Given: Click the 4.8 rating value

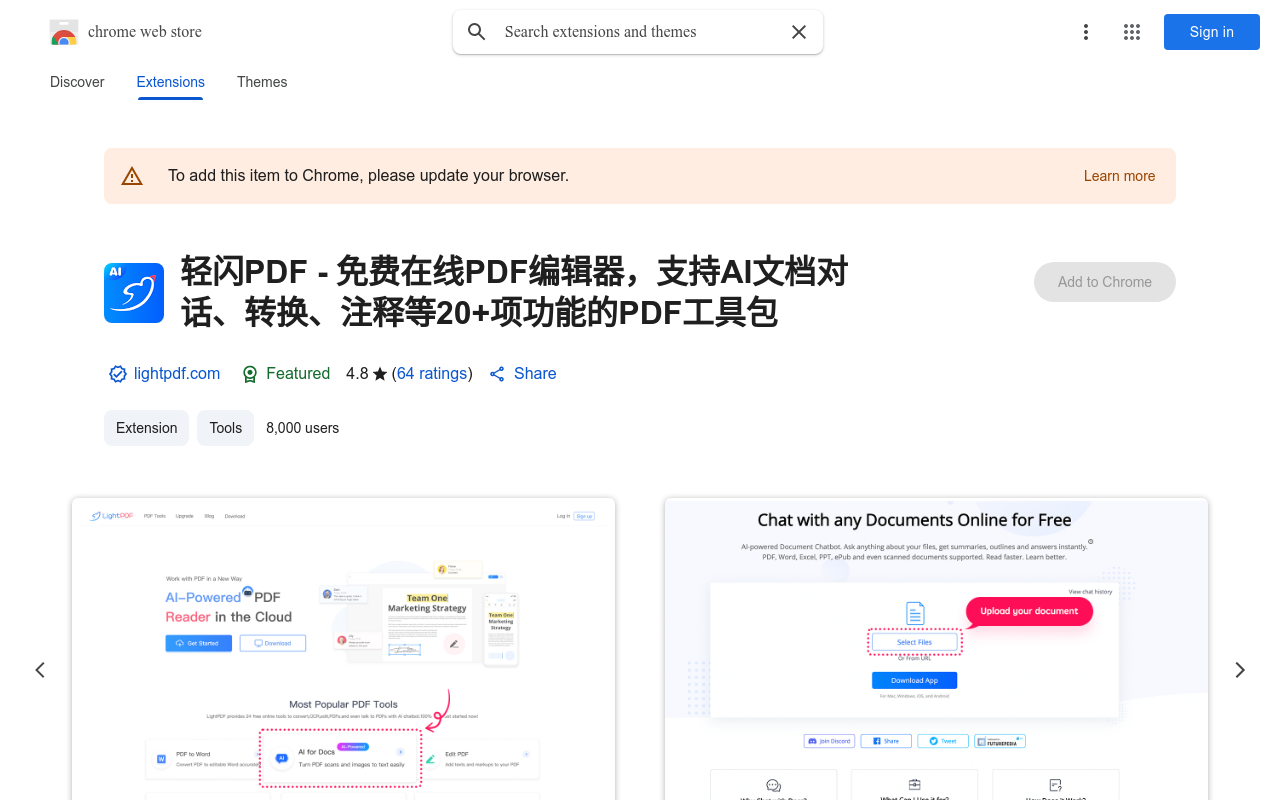Looking at the screenshot, I should pos(357,374).
